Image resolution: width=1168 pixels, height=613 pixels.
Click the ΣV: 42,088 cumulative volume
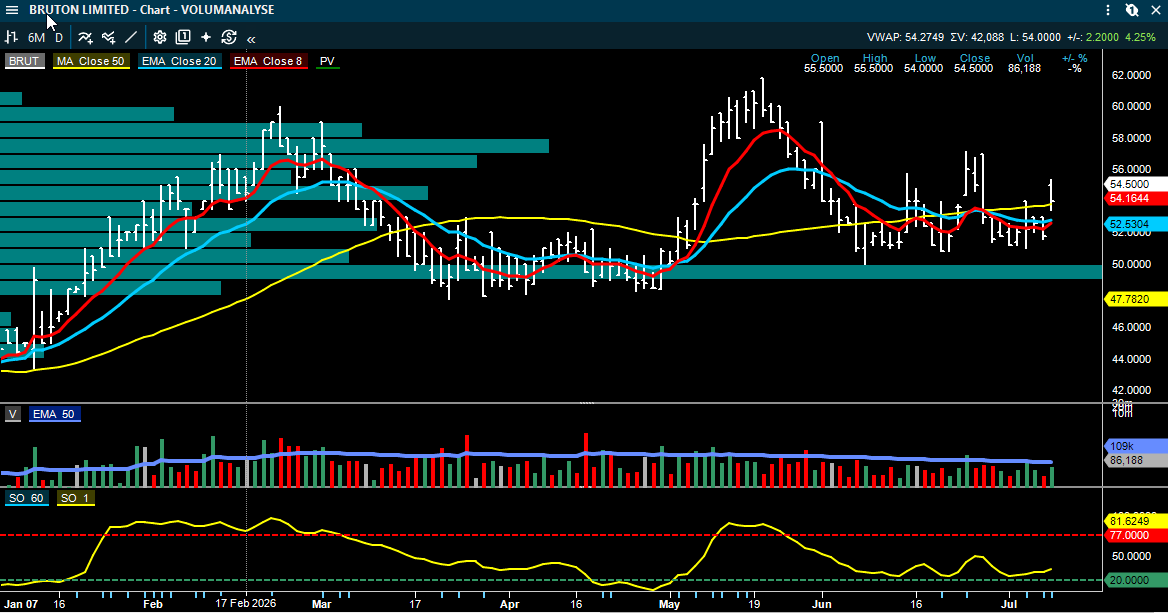(x=977, y=37)
